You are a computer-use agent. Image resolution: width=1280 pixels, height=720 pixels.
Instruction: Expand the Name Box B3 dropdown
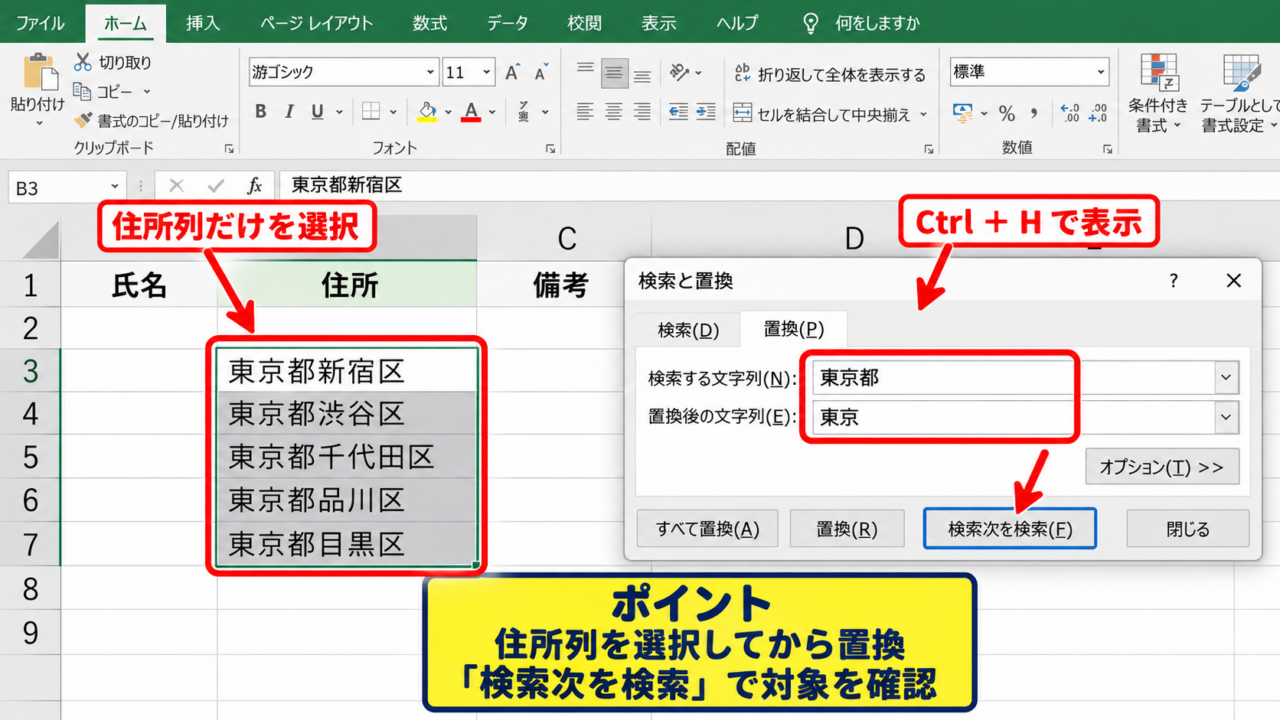pos(116,186)
